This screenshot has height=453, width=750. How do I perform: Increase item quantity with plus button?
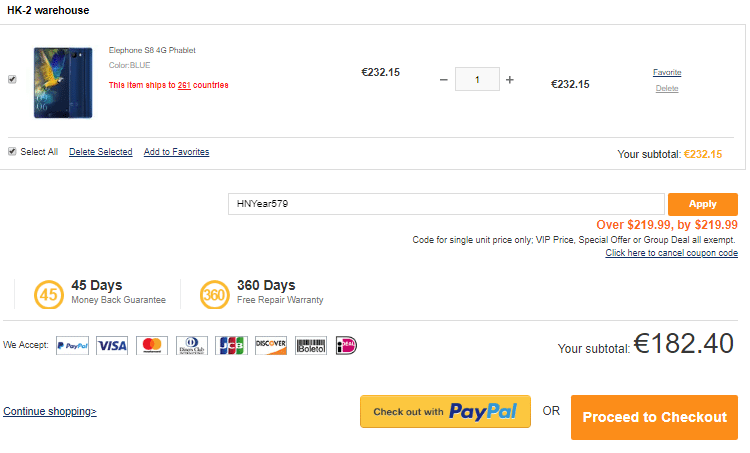(510, 79)
